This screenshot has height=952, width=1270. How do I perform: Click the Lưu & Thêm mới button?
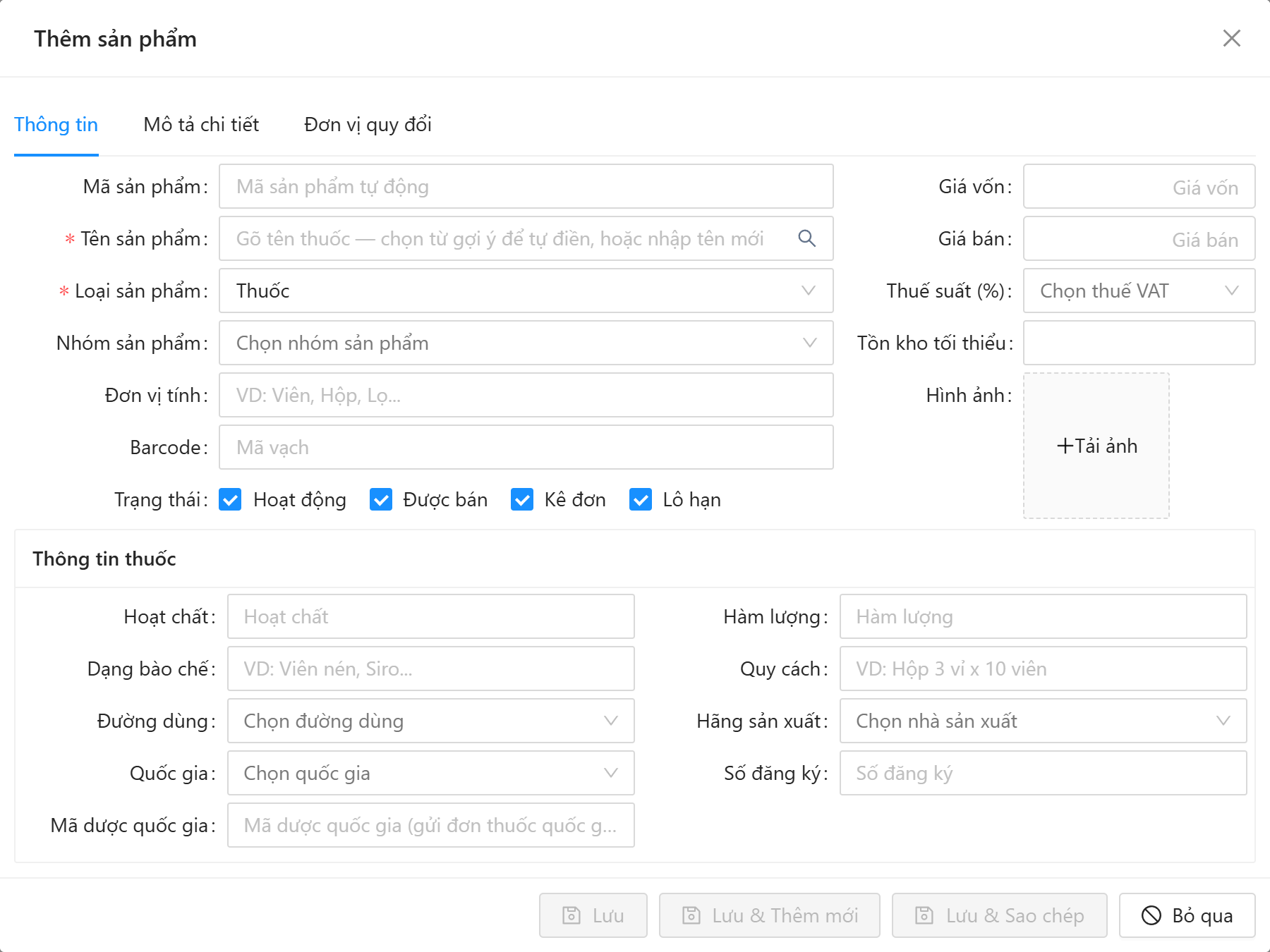click(770, 915)
